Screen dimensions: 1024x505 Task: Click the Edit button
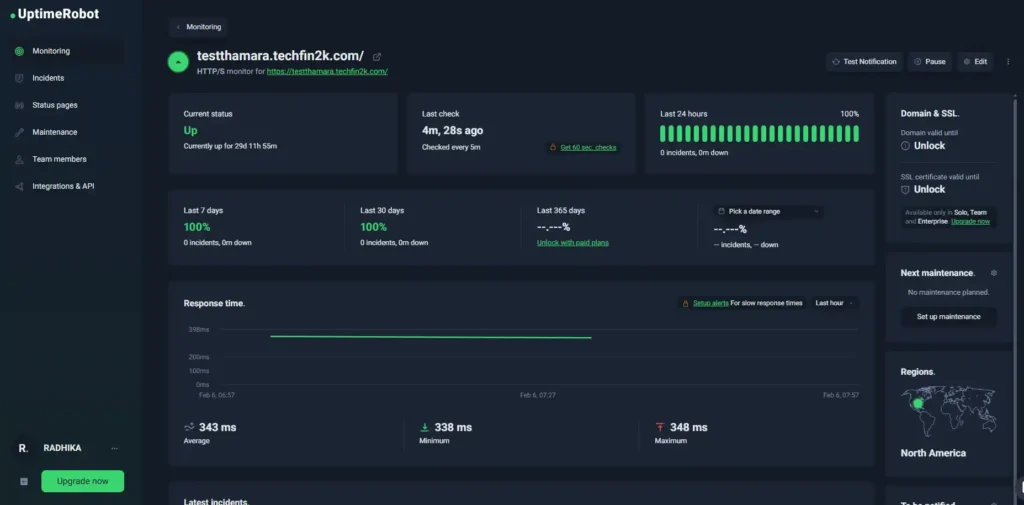coord(975,61)
